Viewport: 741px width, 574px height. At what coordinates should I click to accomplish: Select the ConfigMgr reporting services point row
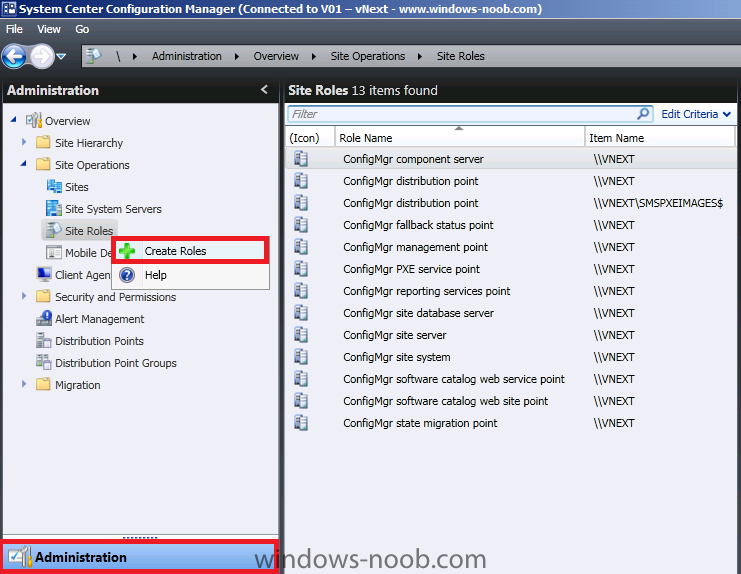(510, 291)
